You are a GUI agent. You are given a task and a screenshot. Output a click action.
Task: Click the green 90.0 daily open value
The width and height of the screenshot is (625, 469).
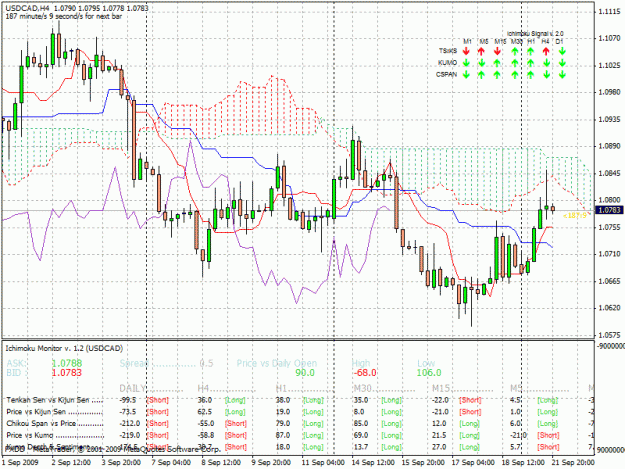pos(305,373)
